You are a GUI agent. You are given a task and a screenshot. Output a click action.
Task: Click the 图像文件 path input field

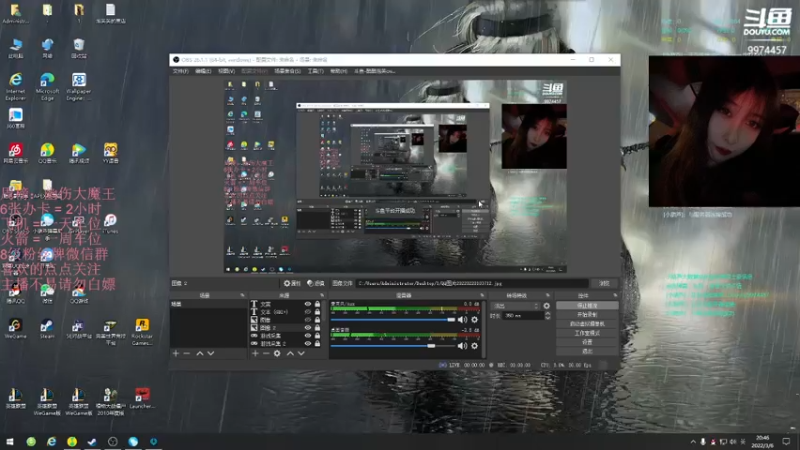472,283
